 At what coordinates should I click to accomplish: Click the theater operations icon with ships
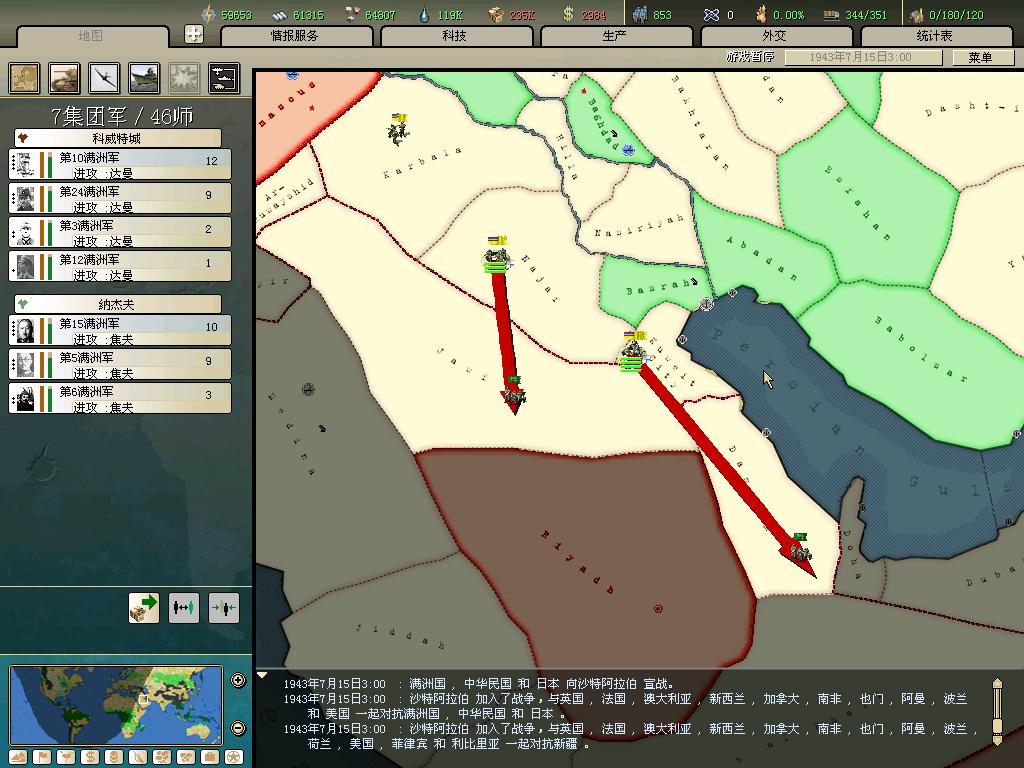coord(223,78)
